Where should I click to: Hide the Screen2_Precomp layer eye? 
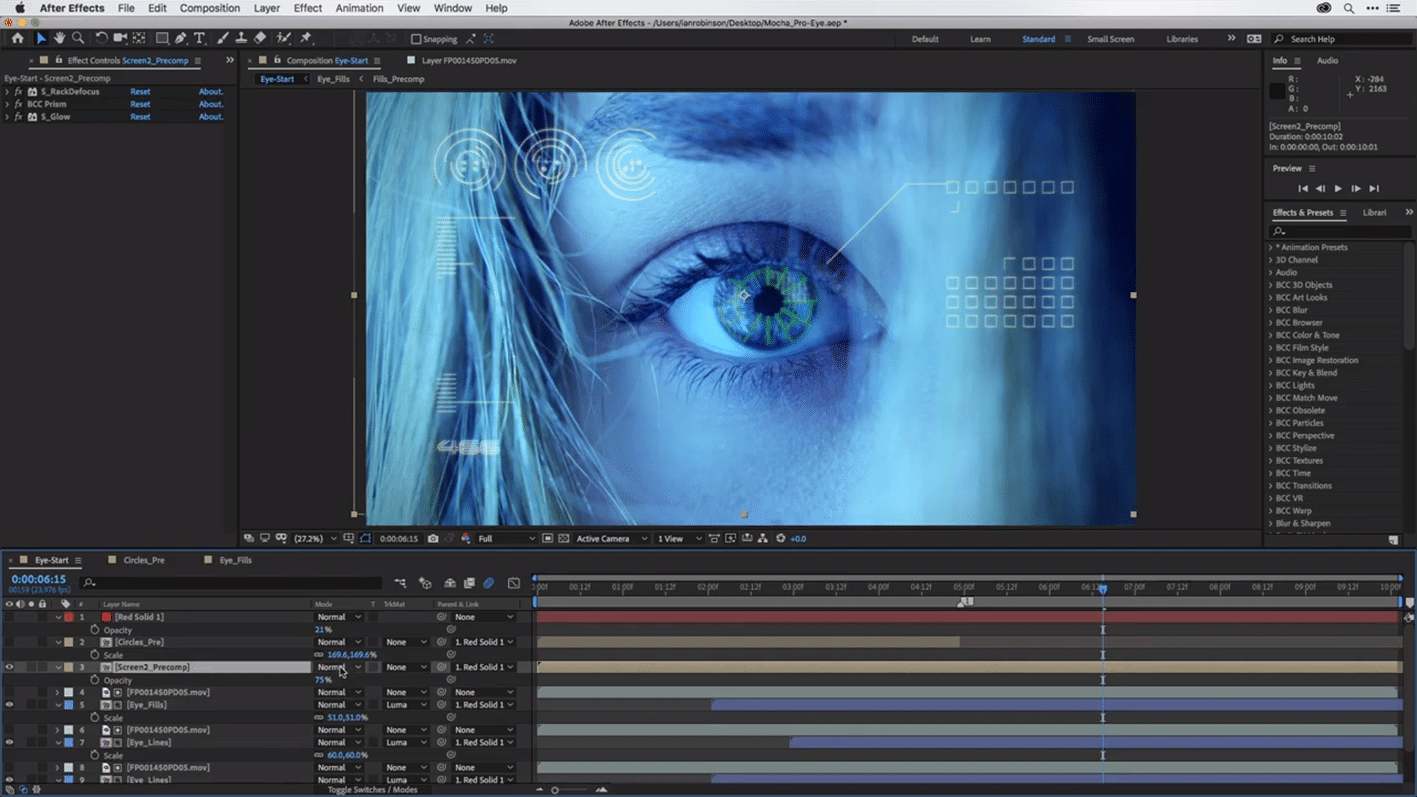(9, 667)
